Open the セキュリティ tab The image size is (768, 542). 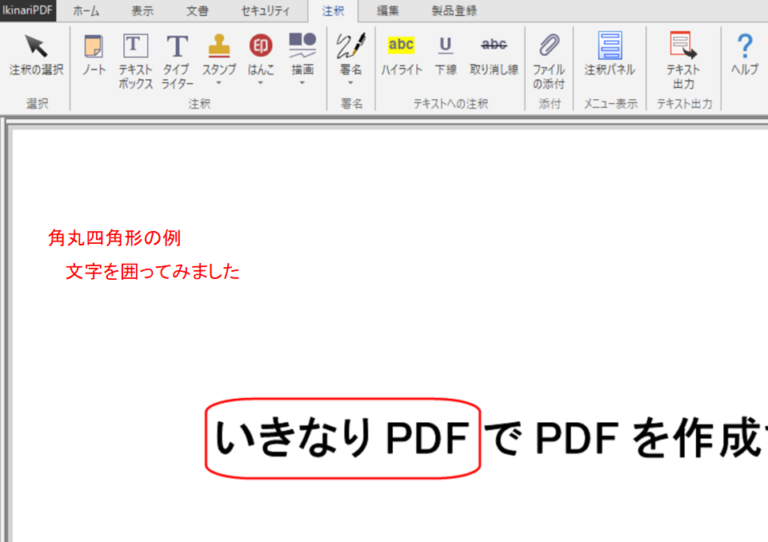coord(265,11)
